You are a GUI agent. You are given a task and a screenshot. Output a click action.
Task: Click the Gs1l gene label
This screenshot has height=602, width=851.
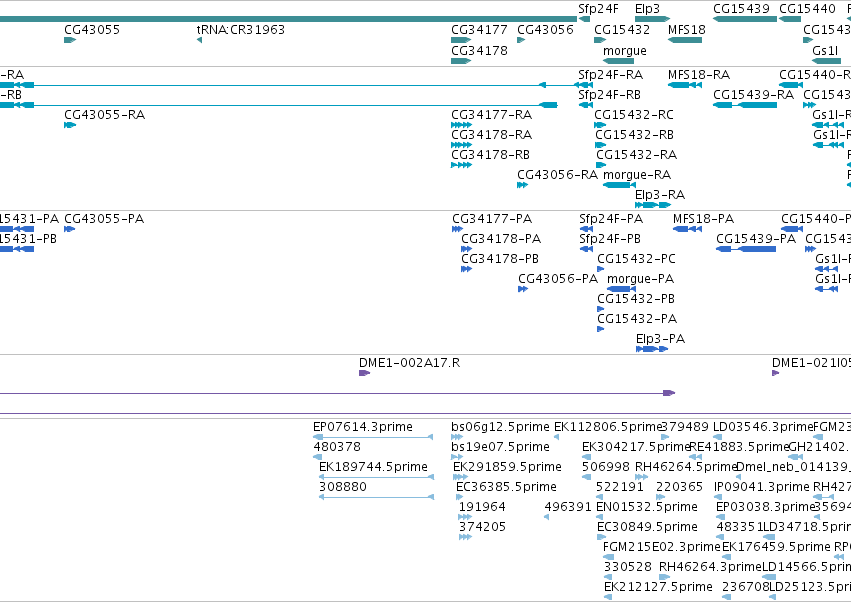825,50
